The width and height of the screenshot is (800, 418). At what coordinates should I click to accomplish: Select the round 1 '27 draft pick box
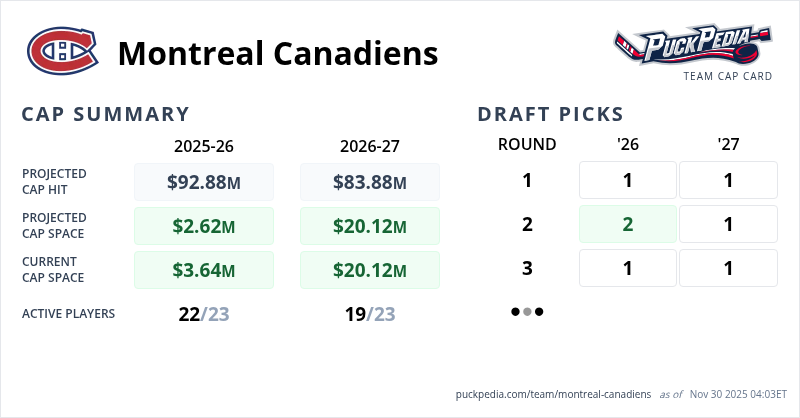click(728, 180)
